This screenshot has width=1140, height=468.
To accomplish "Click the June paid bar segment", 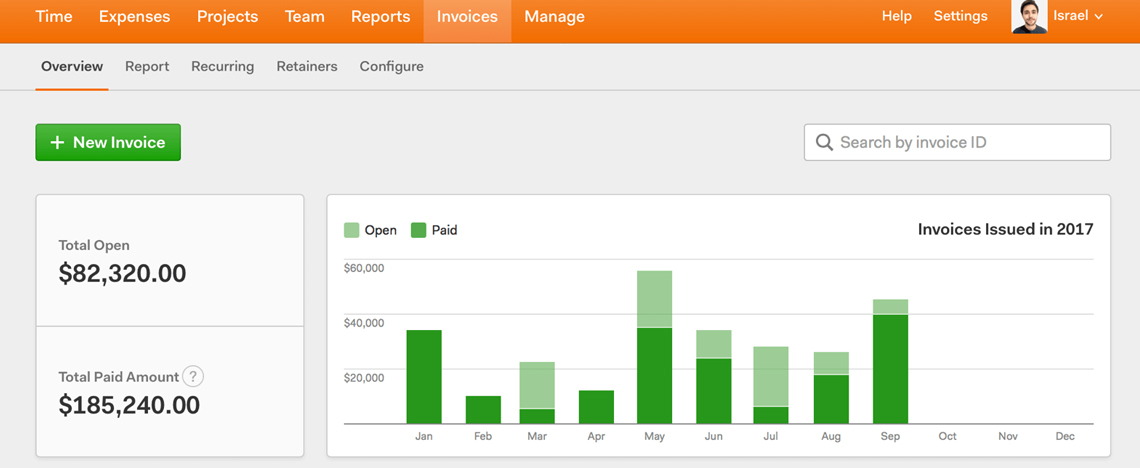I will coord(714,391).
